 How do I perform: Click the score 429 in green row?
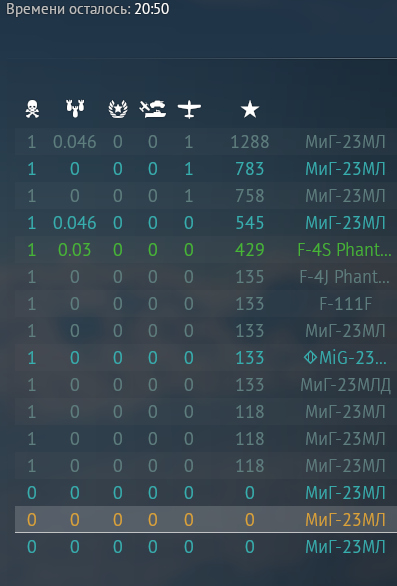[x=250, y=250]
